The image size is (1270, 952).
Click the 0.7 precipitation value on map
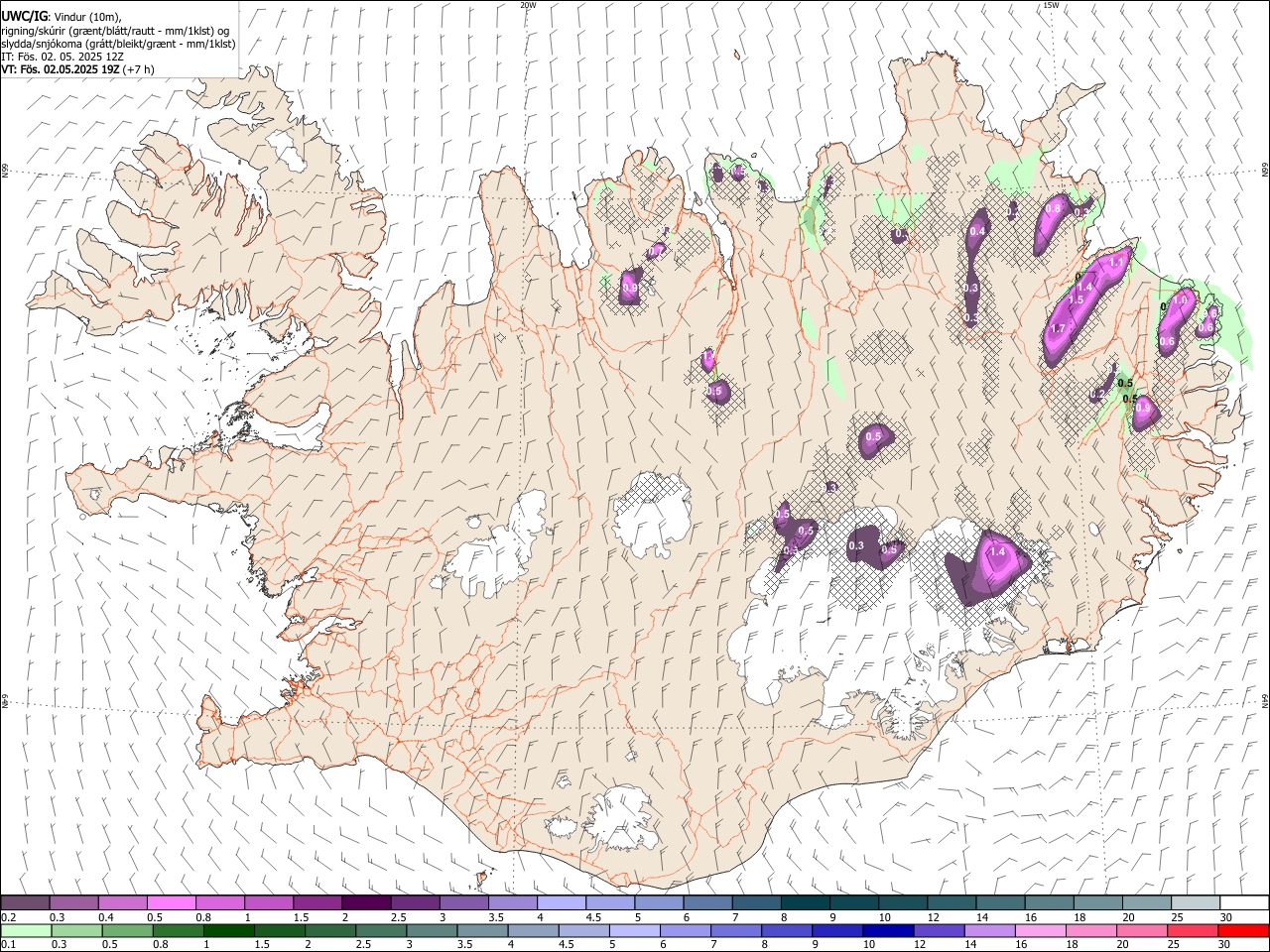(x=655, y=254)
